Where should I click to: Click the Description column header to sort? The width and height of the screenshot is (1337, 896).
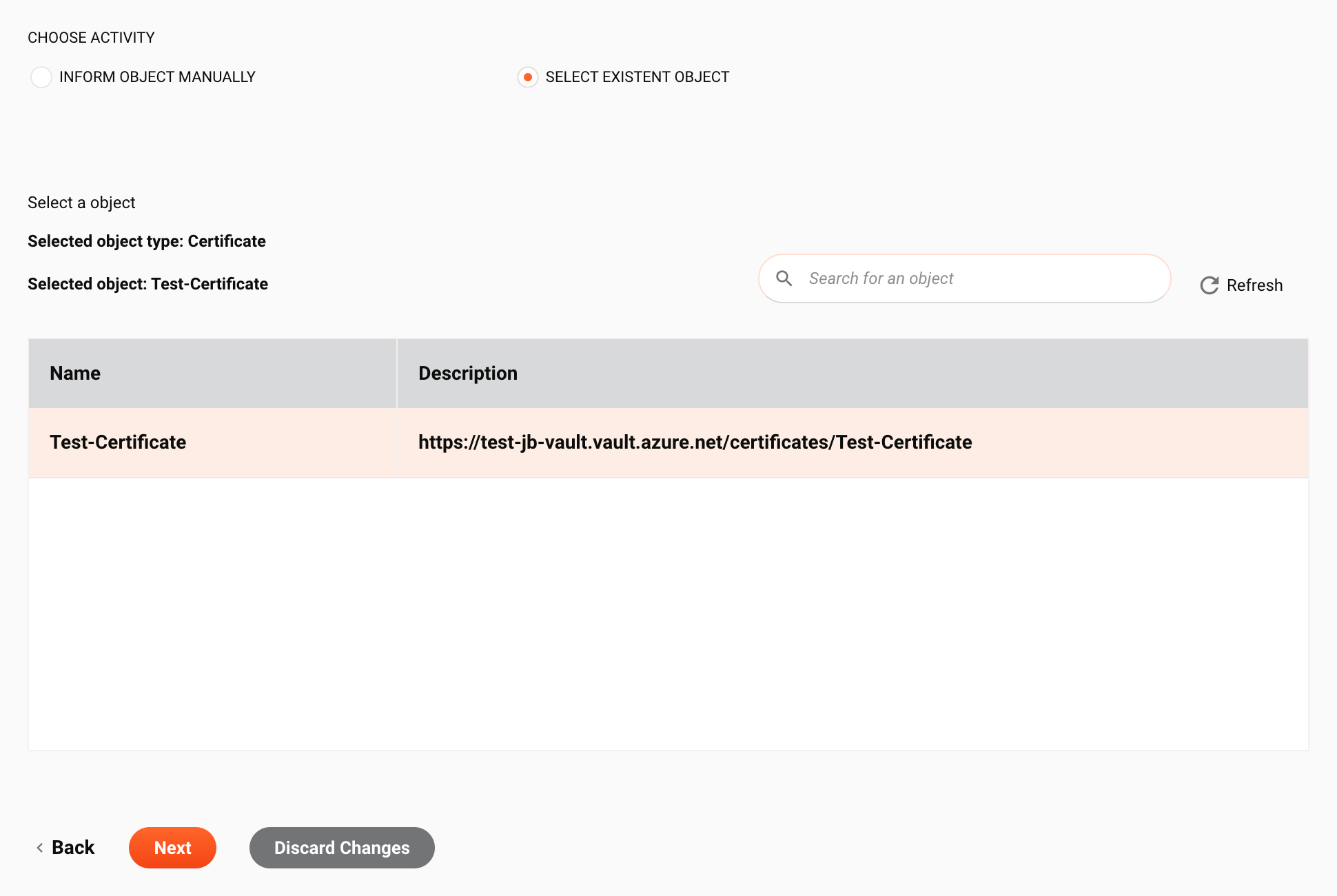pyautogui.click(x=468, y=373)
